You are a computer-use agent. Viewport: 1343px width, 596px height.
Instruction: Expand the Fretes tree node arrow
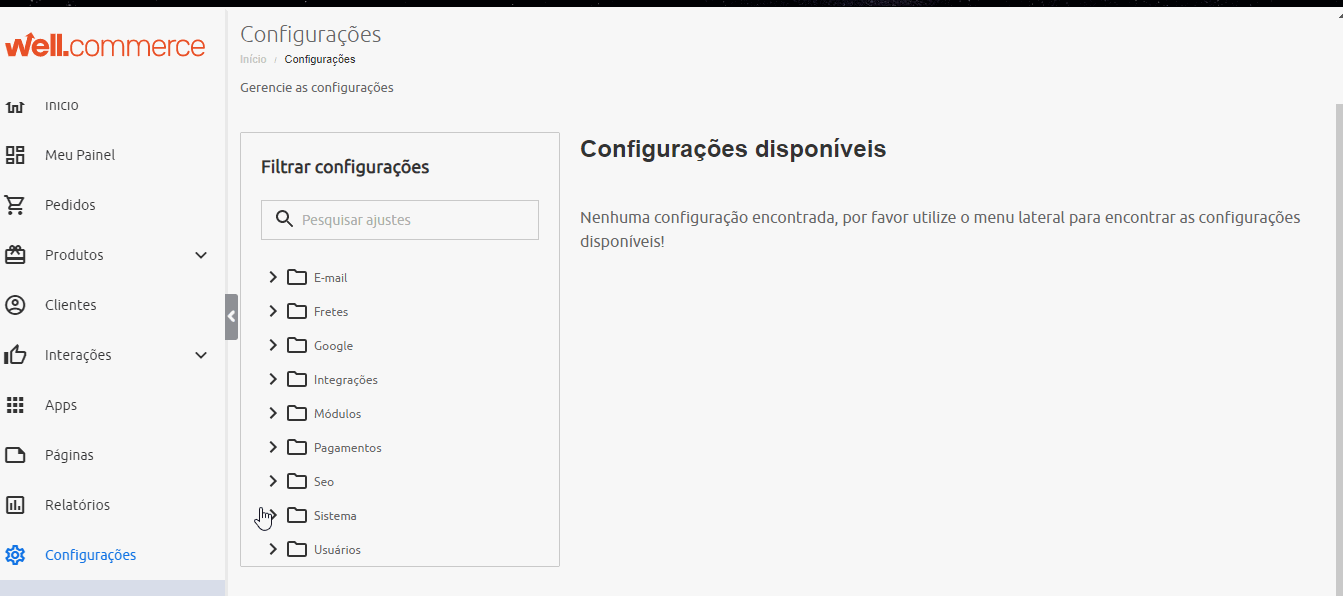(273, 311)
